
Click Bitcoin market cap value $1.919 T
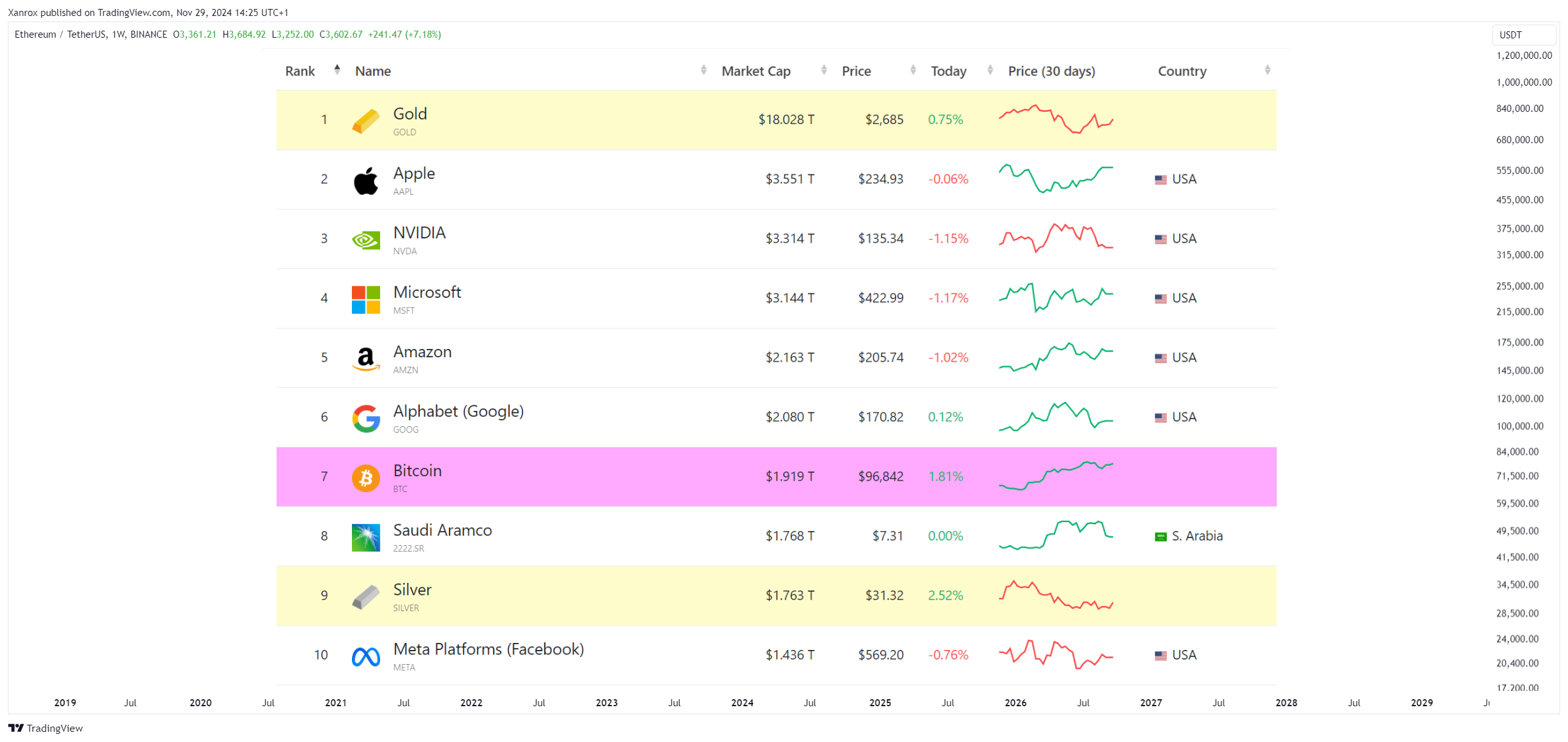pyautogui.click(x=790, y=476)
